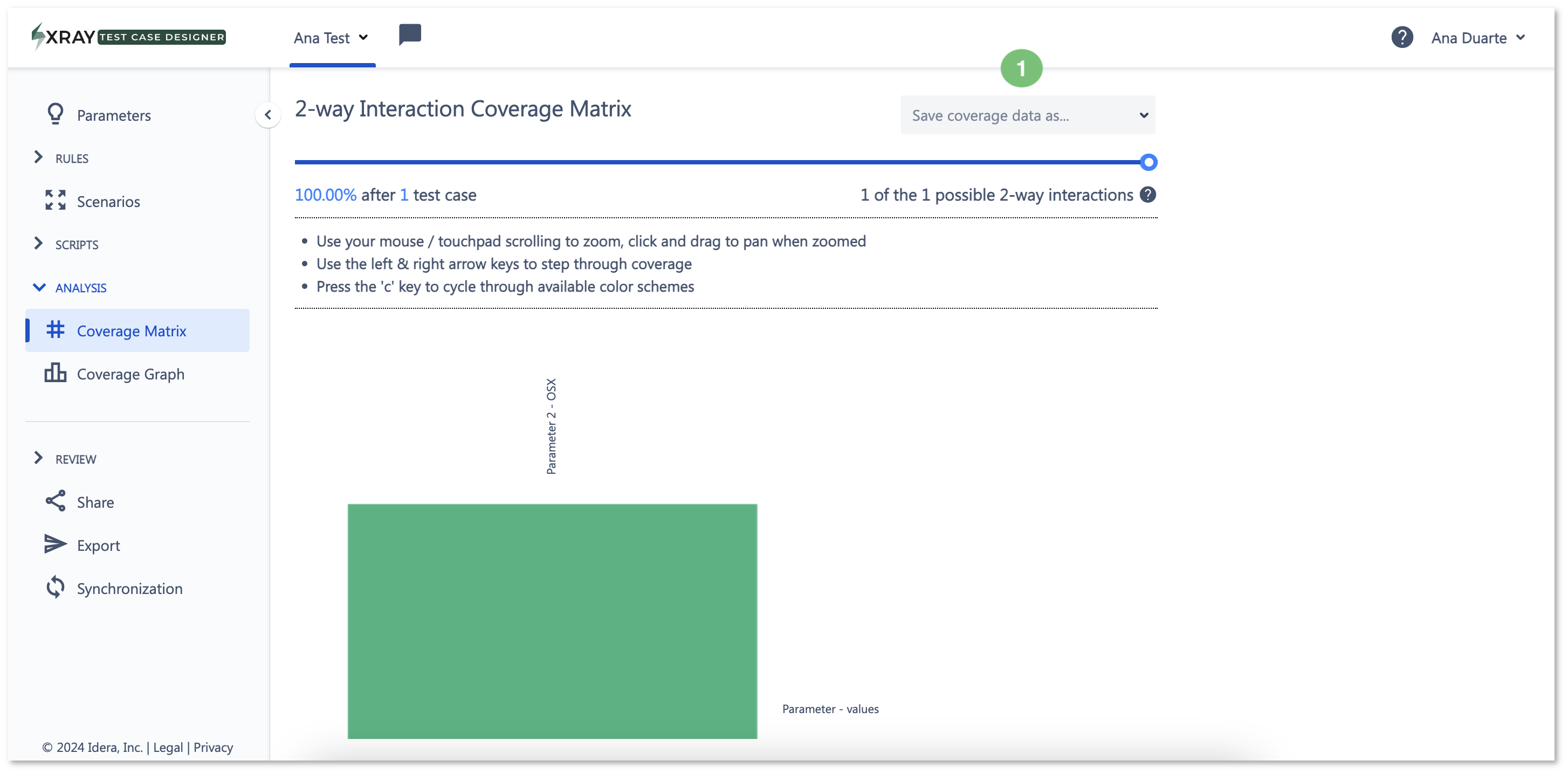This screenshot has height=774, width=1568.
Task: Open the Ana Test project dropdown
Action: [x=331, y=38]
